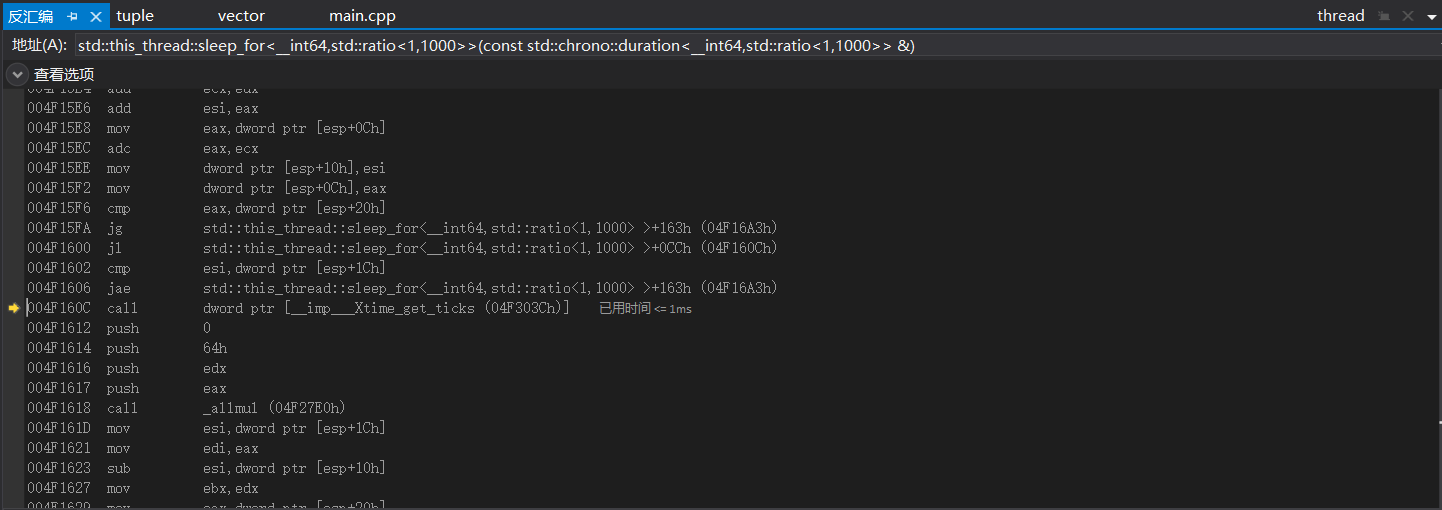
Task: Click address 004F15F6
Action: pyautogui.click(x=59, y=208)
